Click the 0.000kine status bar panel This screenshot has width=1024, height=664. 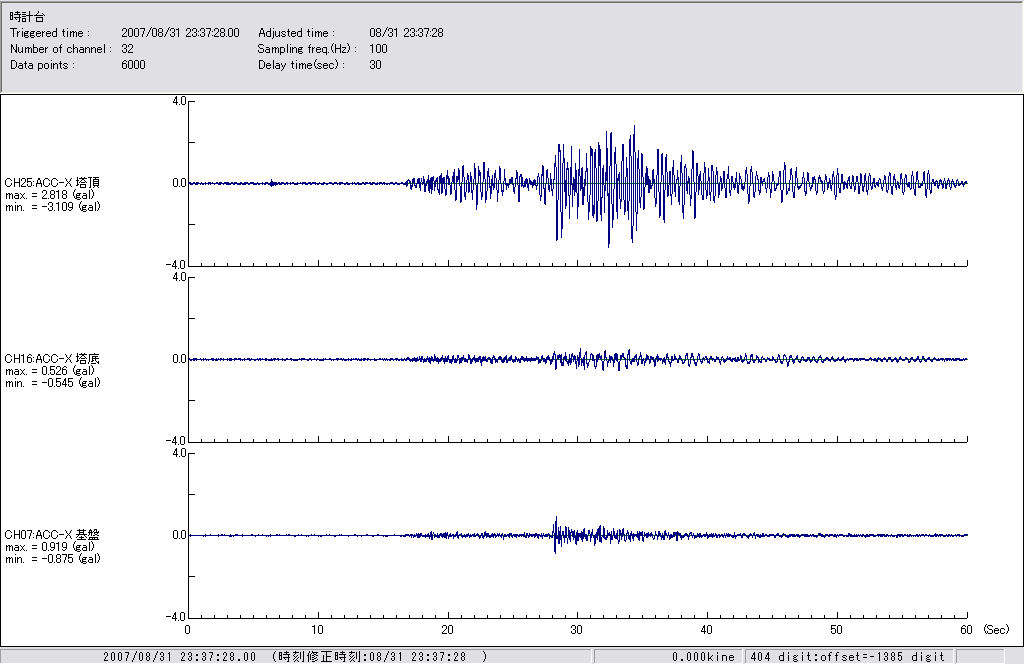(702, 656)
